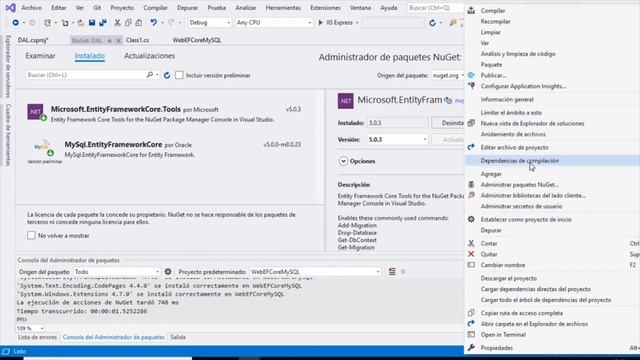Click the green IIS Express run icon
The image size is (640, 360).
click(320, 23)
